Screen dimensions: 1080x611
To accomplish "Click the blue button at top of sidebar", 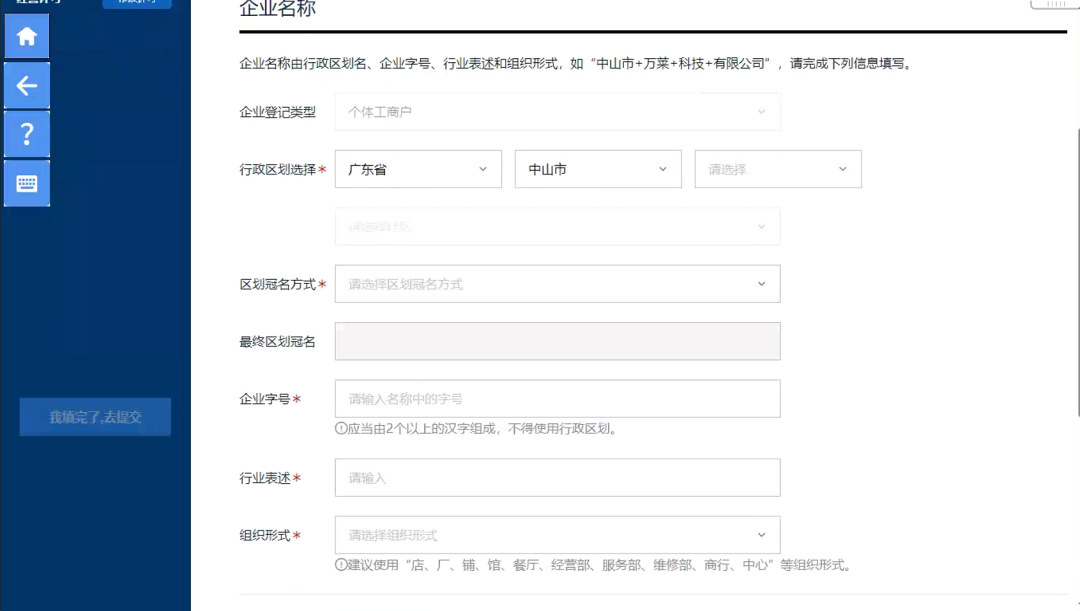I will [137, 4].
